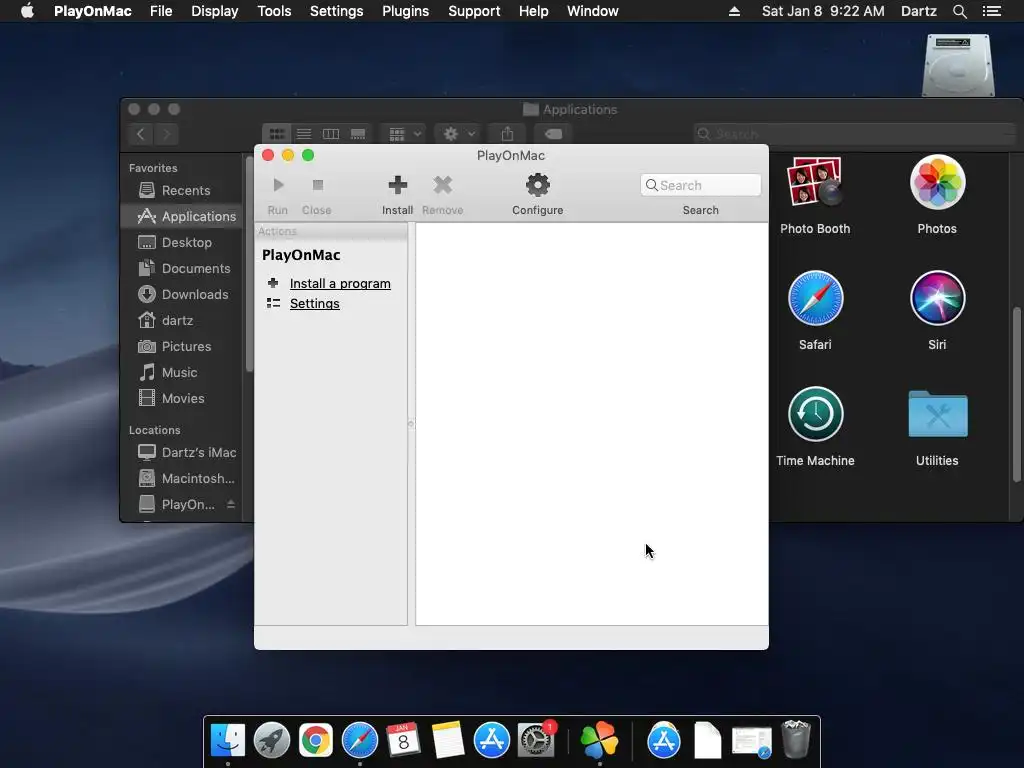Open the Help menu
The image size is (1024, 768).
tap(534, 11)
